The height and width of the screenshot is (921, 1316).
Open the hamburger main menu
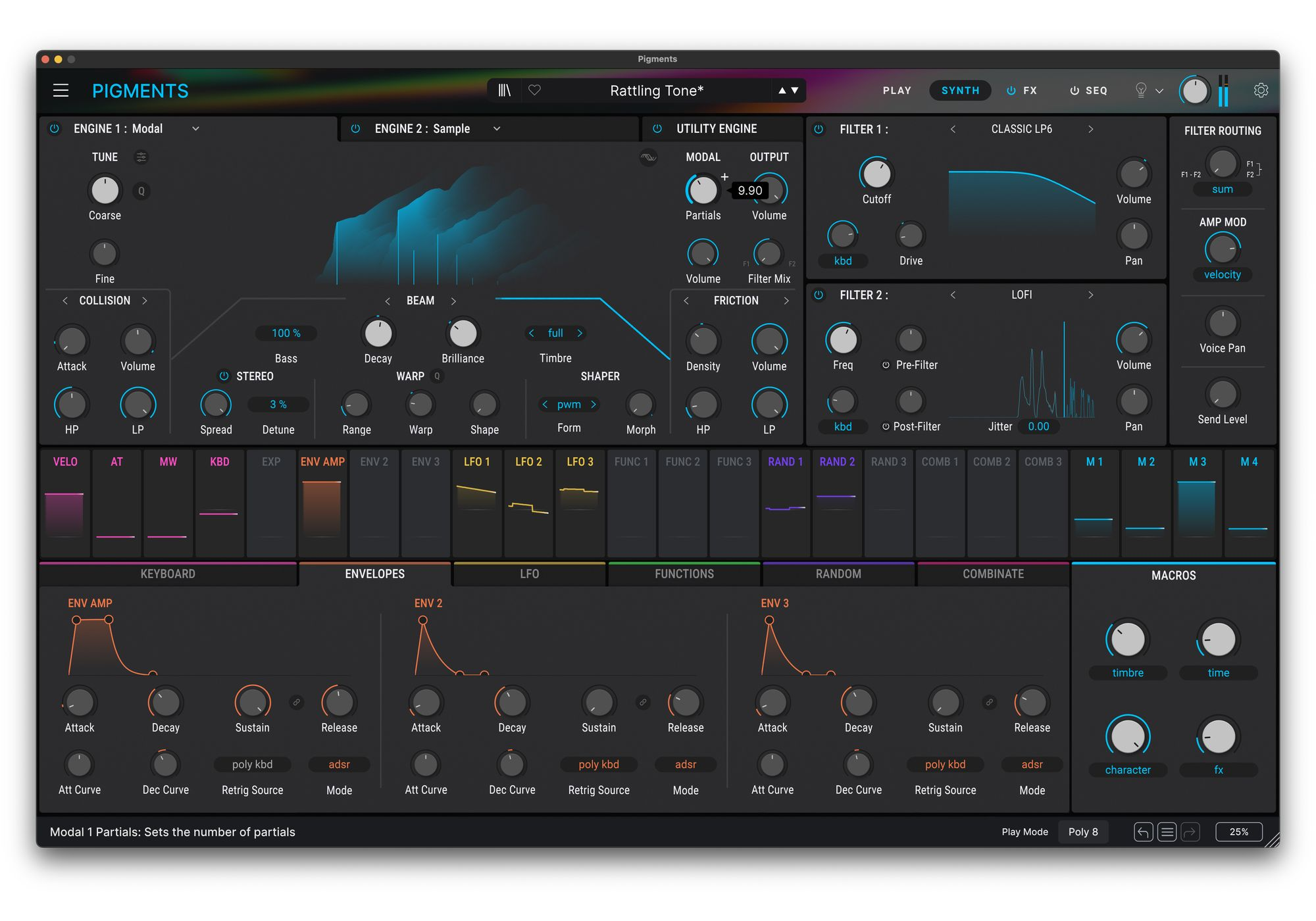(61, 90)
